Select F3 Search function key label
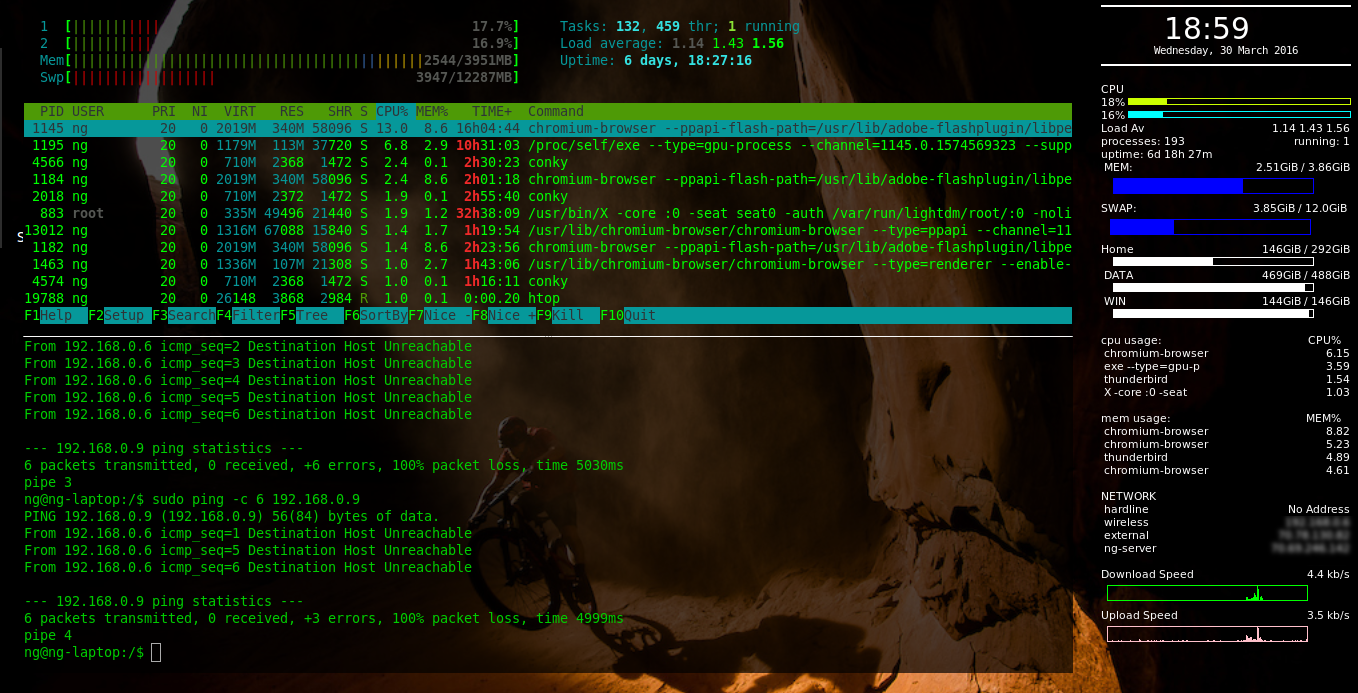Image resolution: width=1358 pixels, height=693 pixels. tap(184, 315)
